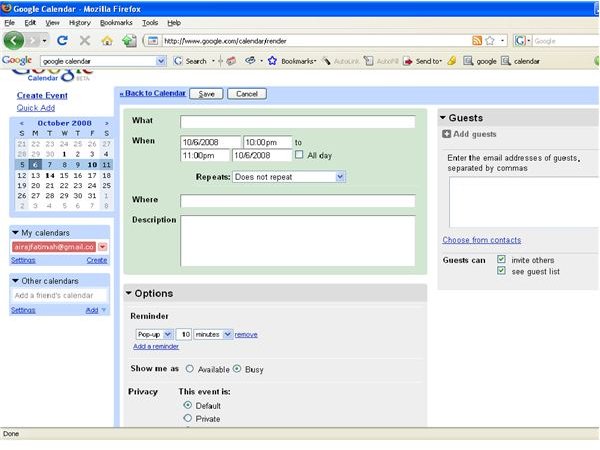This screenshot has height=450, width=600.
Task: Open the File menu
Action: (x=10, y=23)
